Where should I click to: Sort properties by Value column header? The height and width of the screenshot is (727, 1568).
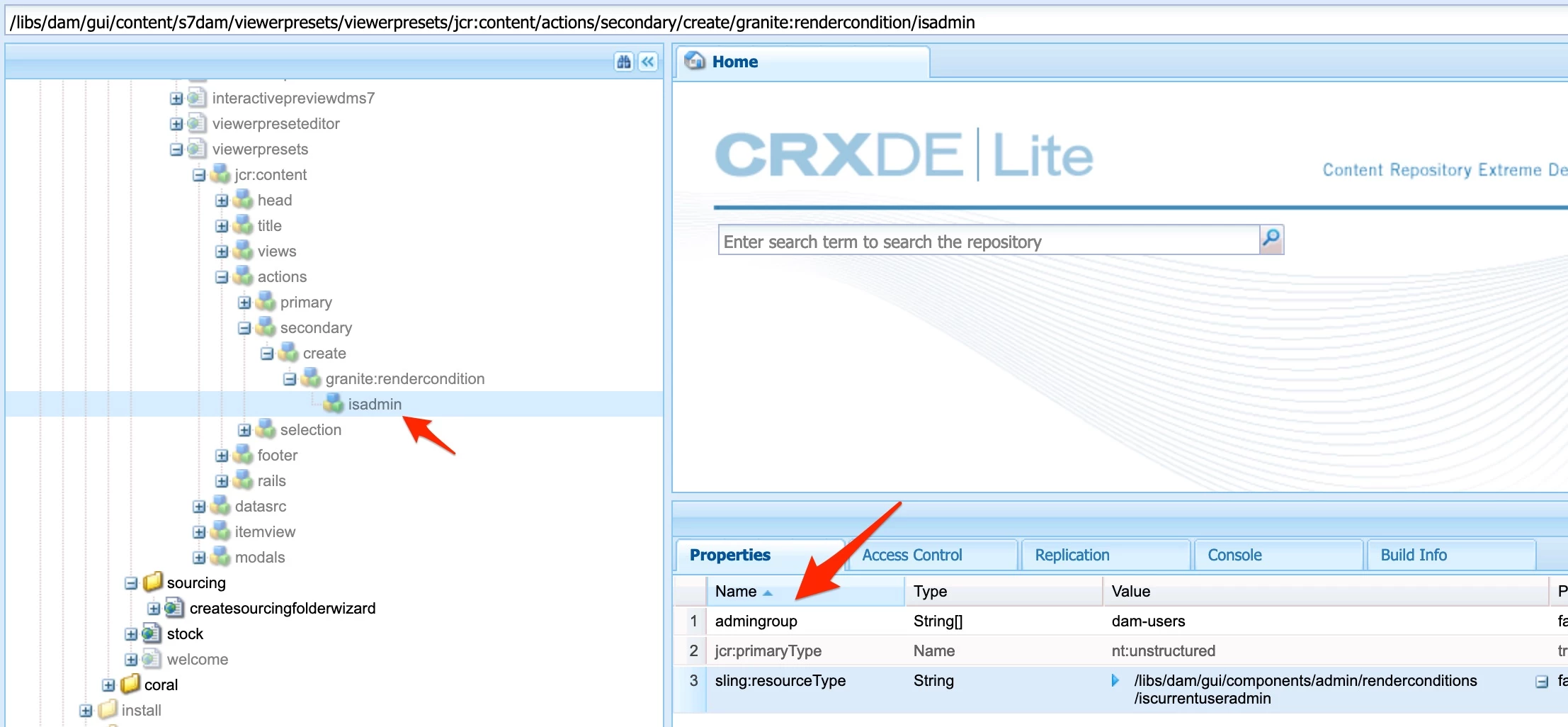[x=1326, y=591]
